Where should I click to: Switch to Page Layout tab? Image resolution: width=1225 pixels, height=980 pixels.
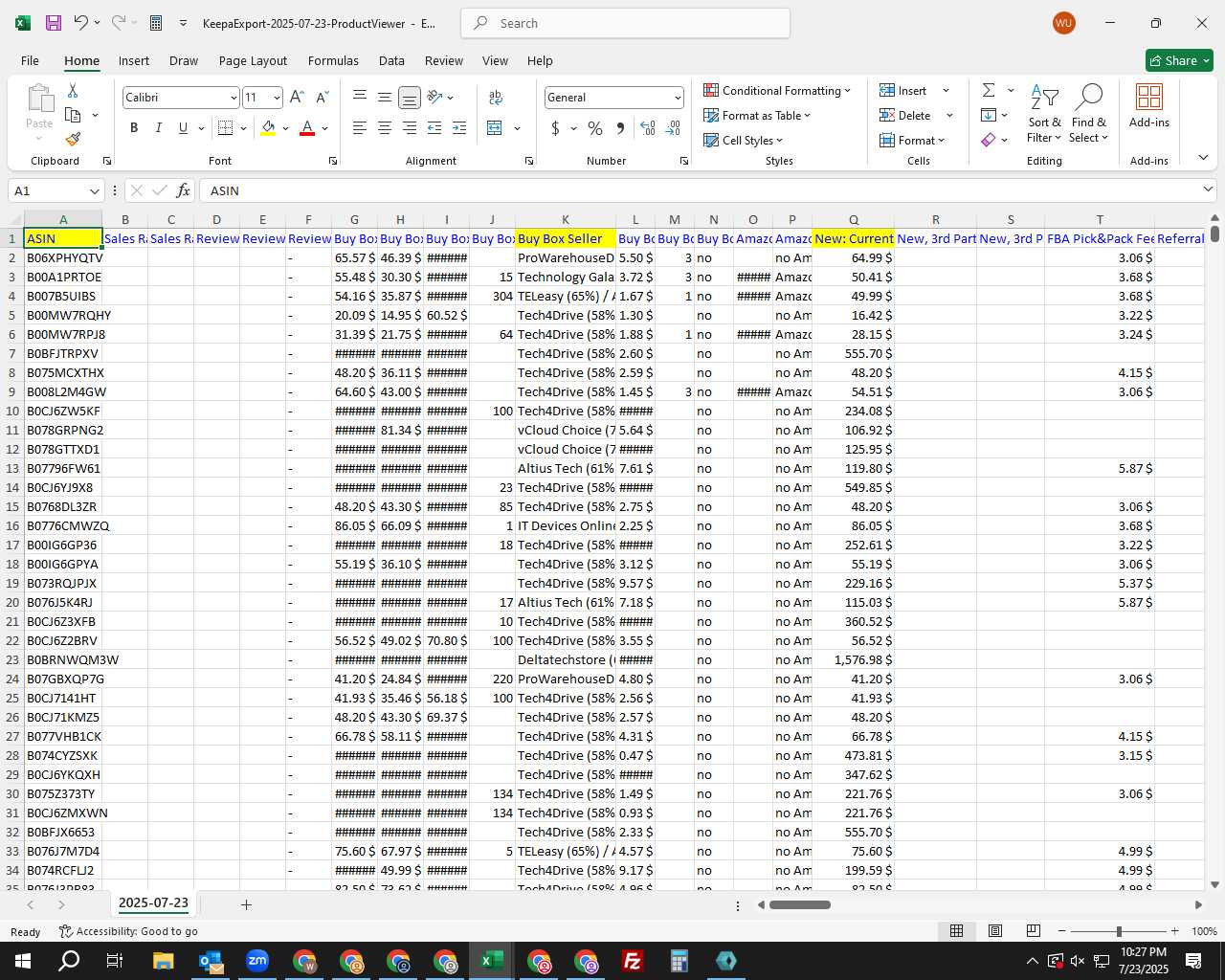click(253, 60)
